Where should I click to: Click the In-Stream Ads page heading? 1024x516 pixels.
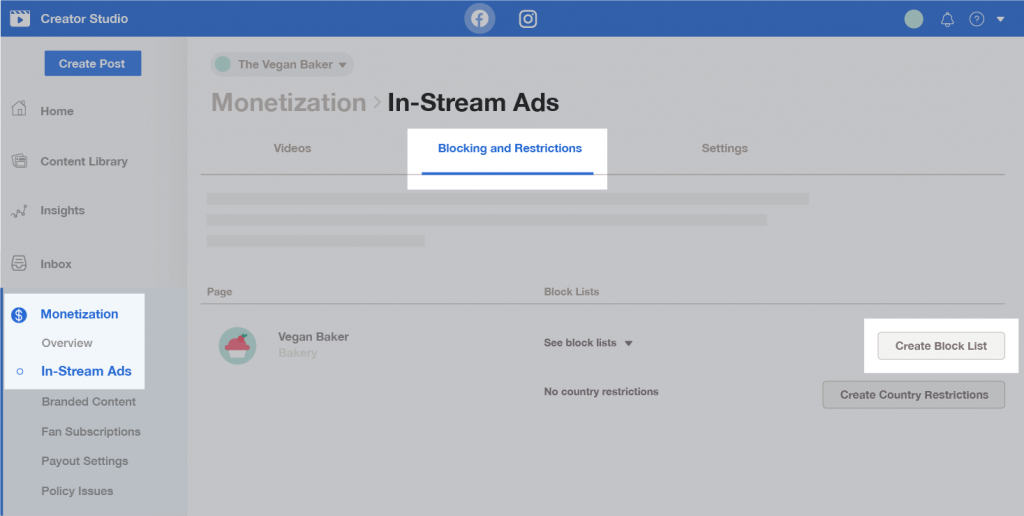pos(473,103)
